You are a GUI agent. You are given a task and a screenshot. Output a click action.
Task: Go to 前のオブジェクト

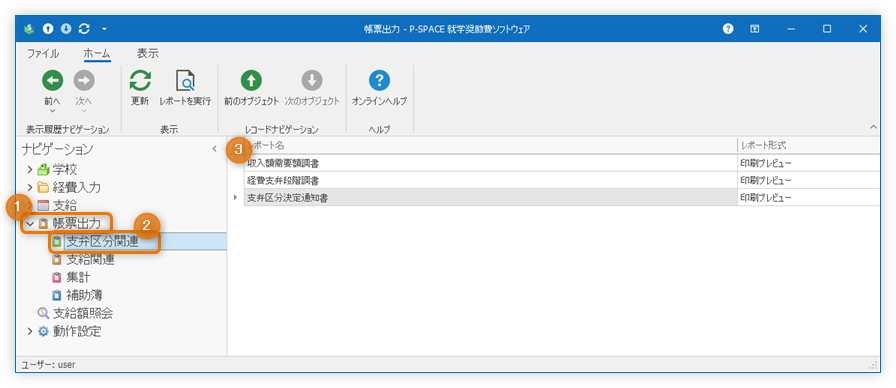pos(251,89)
